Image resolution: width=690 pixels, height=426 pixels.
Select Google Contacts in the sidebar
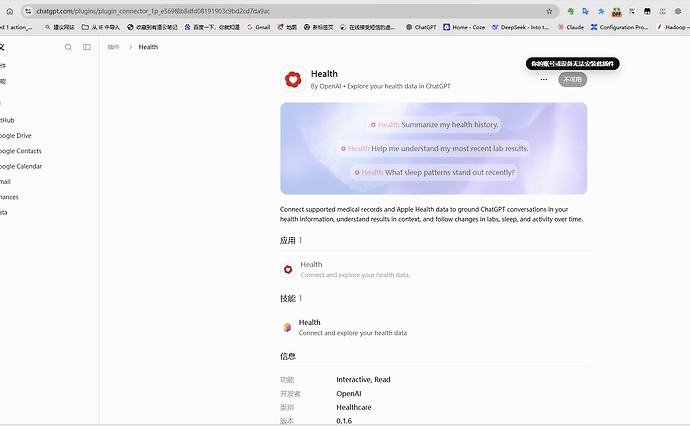(21, 151)
